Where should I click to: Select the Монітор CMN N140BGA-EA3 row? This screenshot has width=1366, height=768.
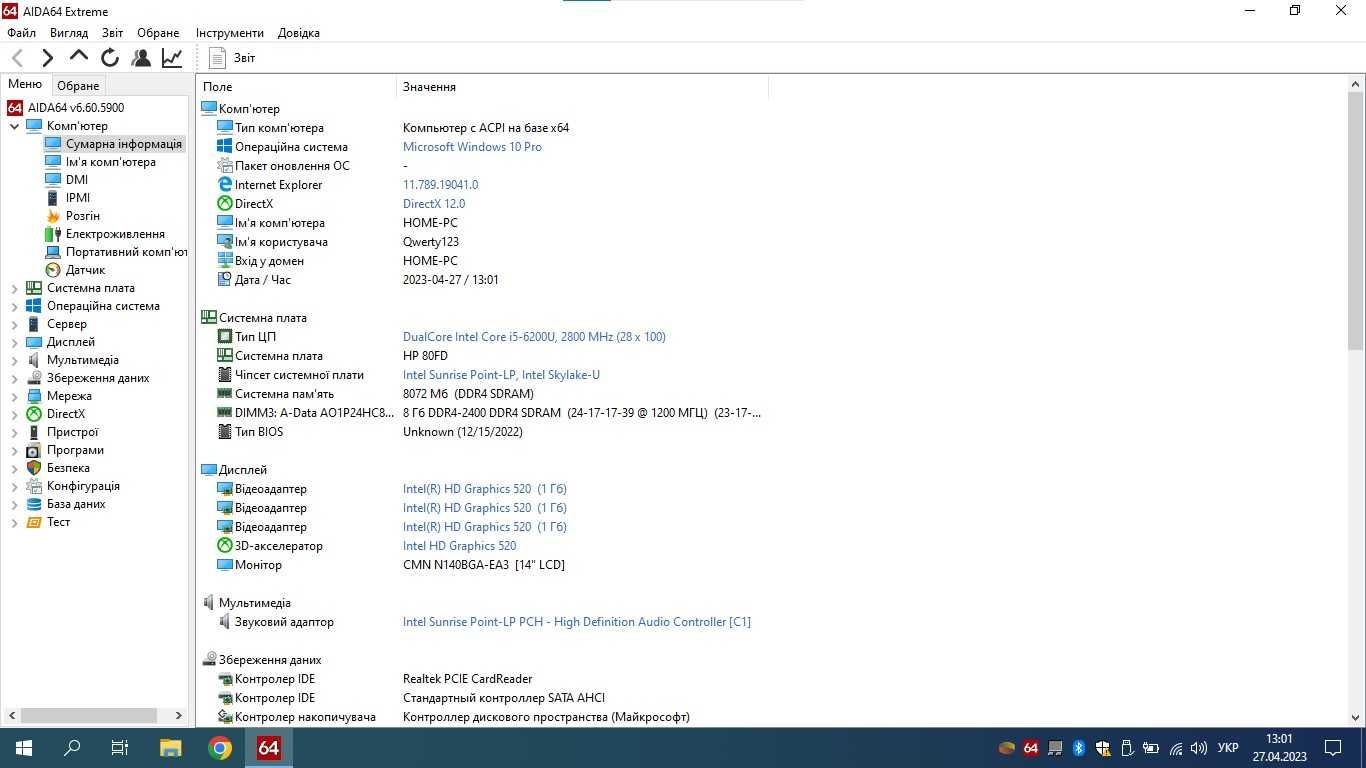point(483,565)
